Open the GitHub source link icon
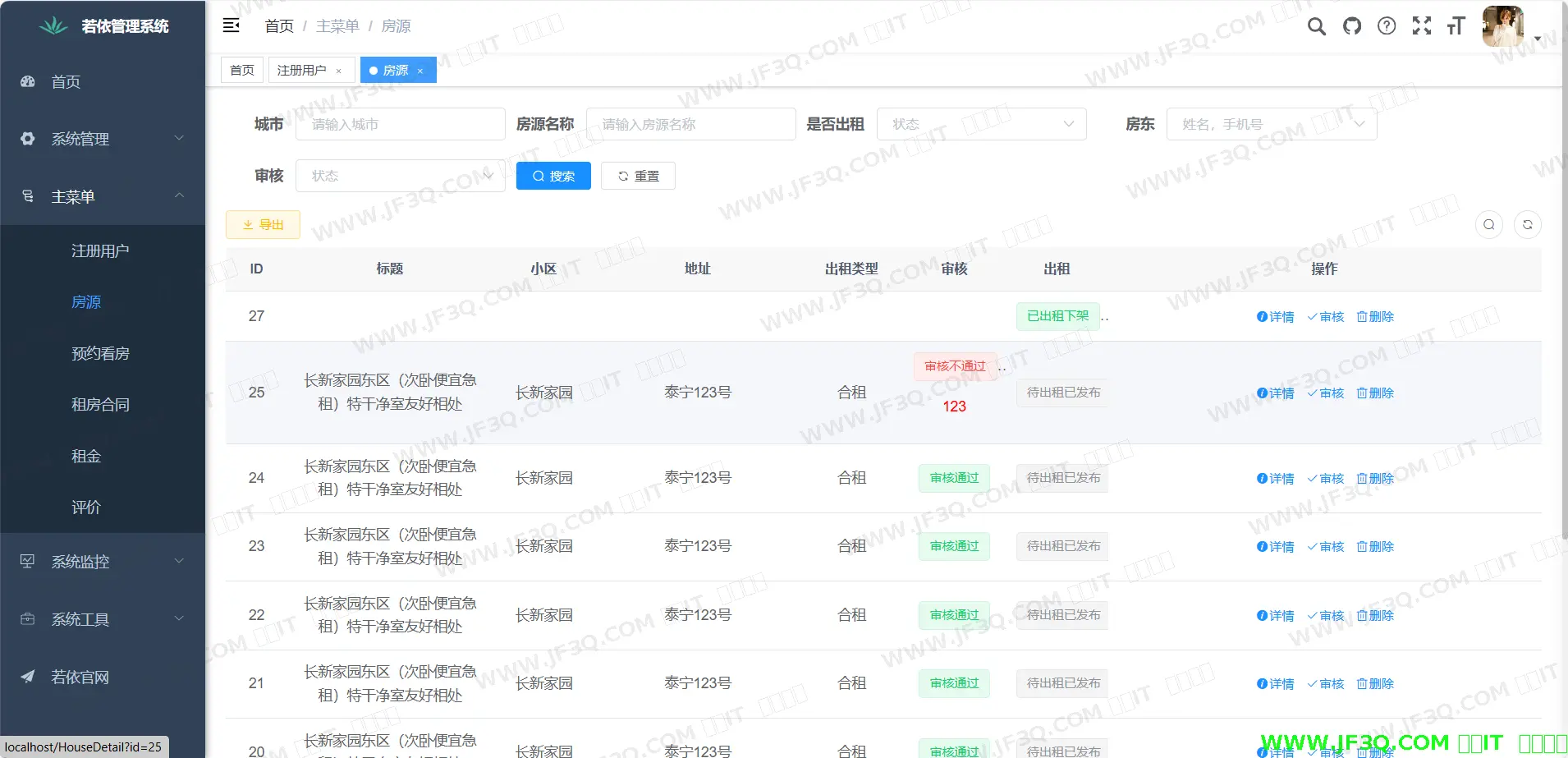 pos(1351,26)
